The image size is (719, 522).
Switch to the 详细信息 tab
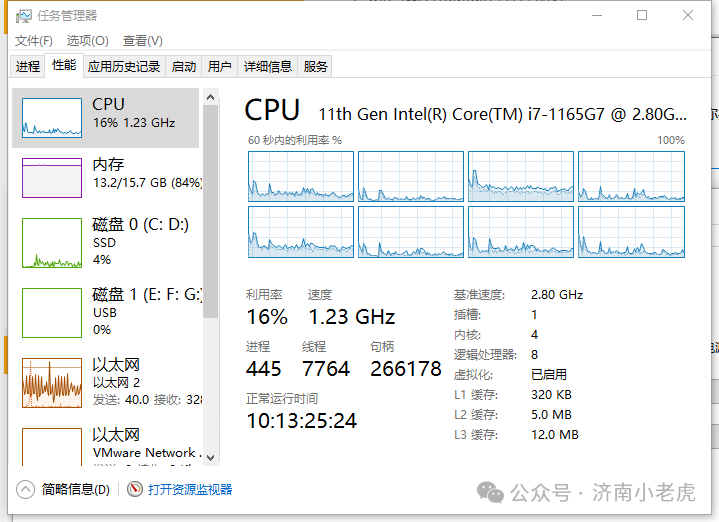pos(268,67)
